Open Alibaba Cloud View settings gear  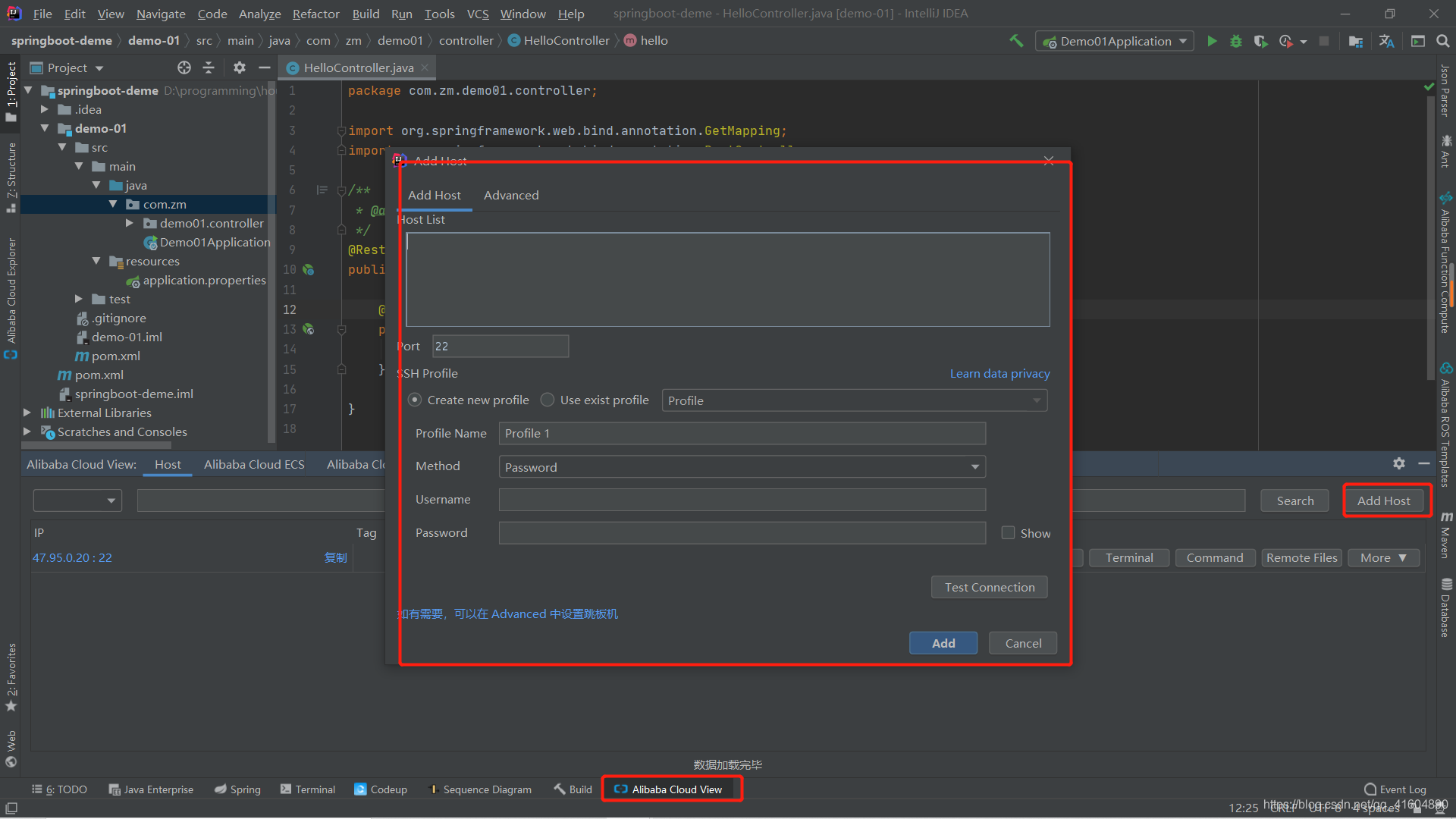click(x=1399, y=463)
